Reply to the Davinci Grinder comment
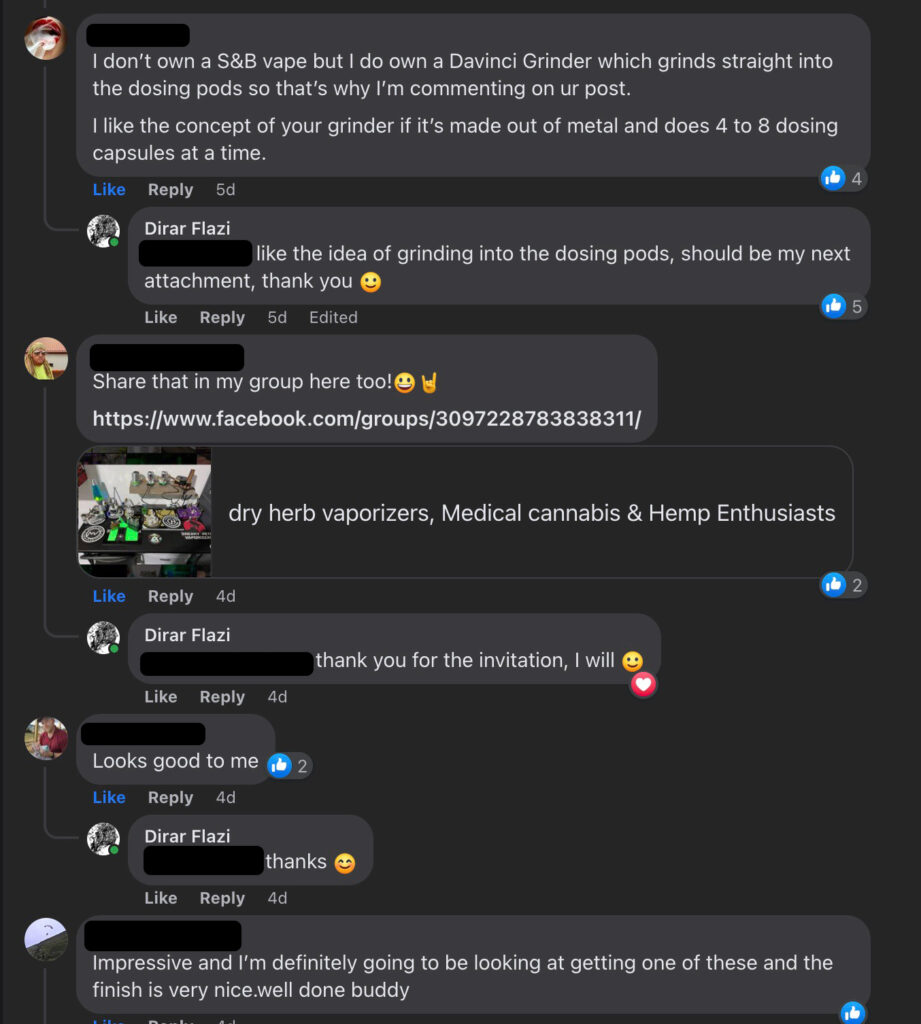This screenshot has width=921, height=1024. (x=170, y=189)
